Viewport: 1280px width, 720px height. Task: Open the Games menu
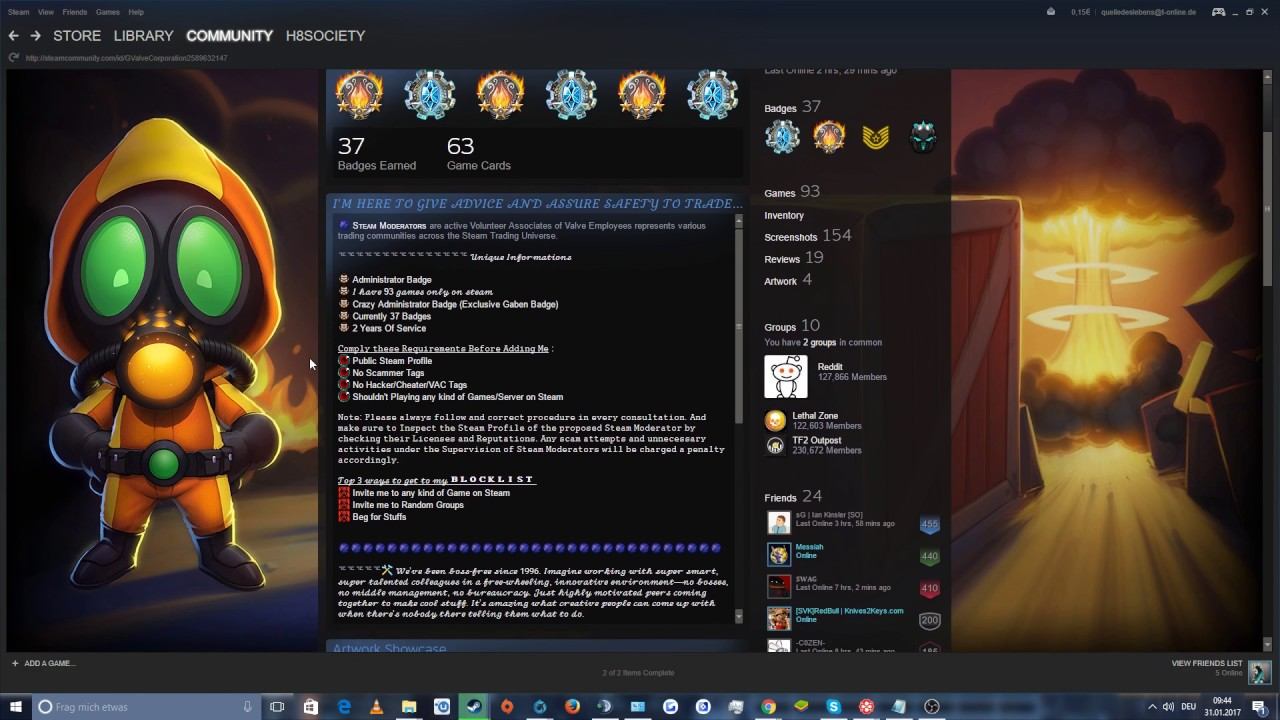pyautogui.click(x=107, y=12)
